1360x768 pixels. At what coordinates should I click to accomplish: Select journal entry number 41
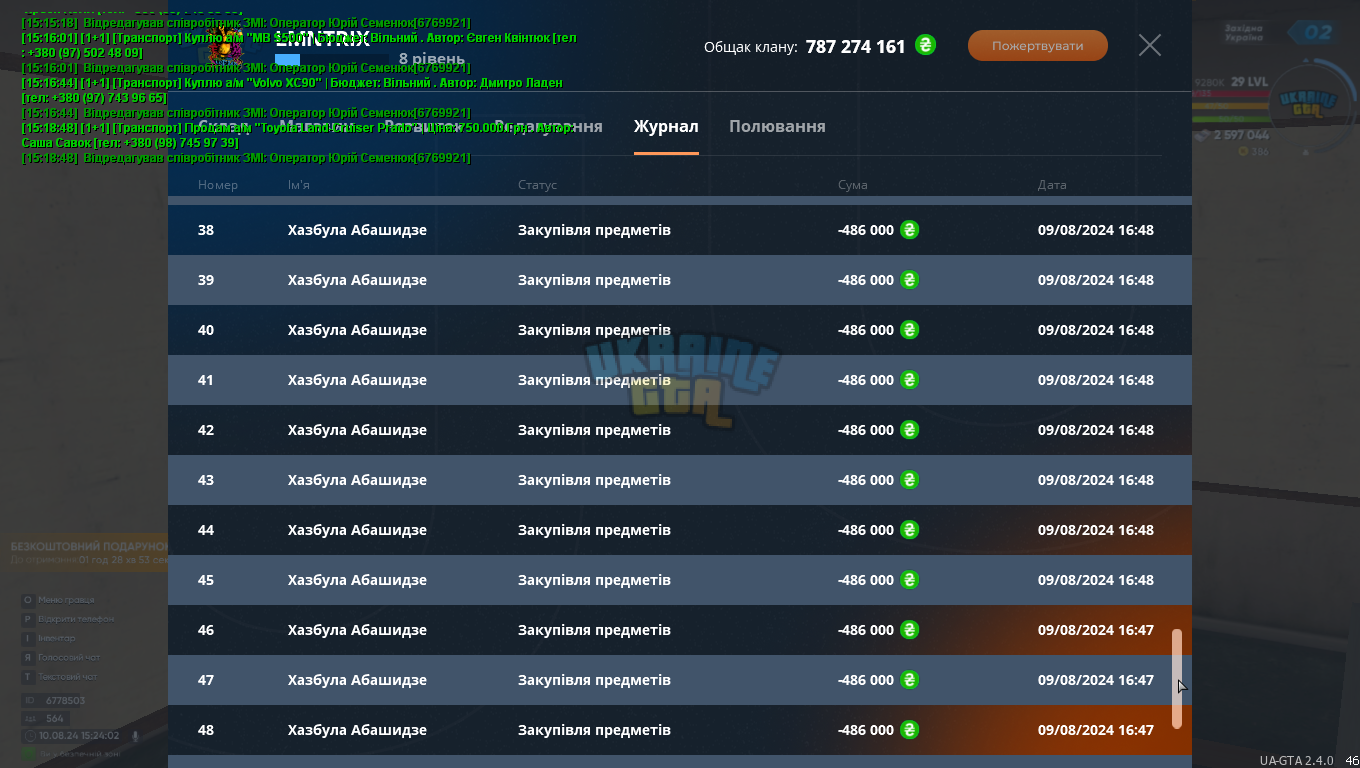click(680, 380)
